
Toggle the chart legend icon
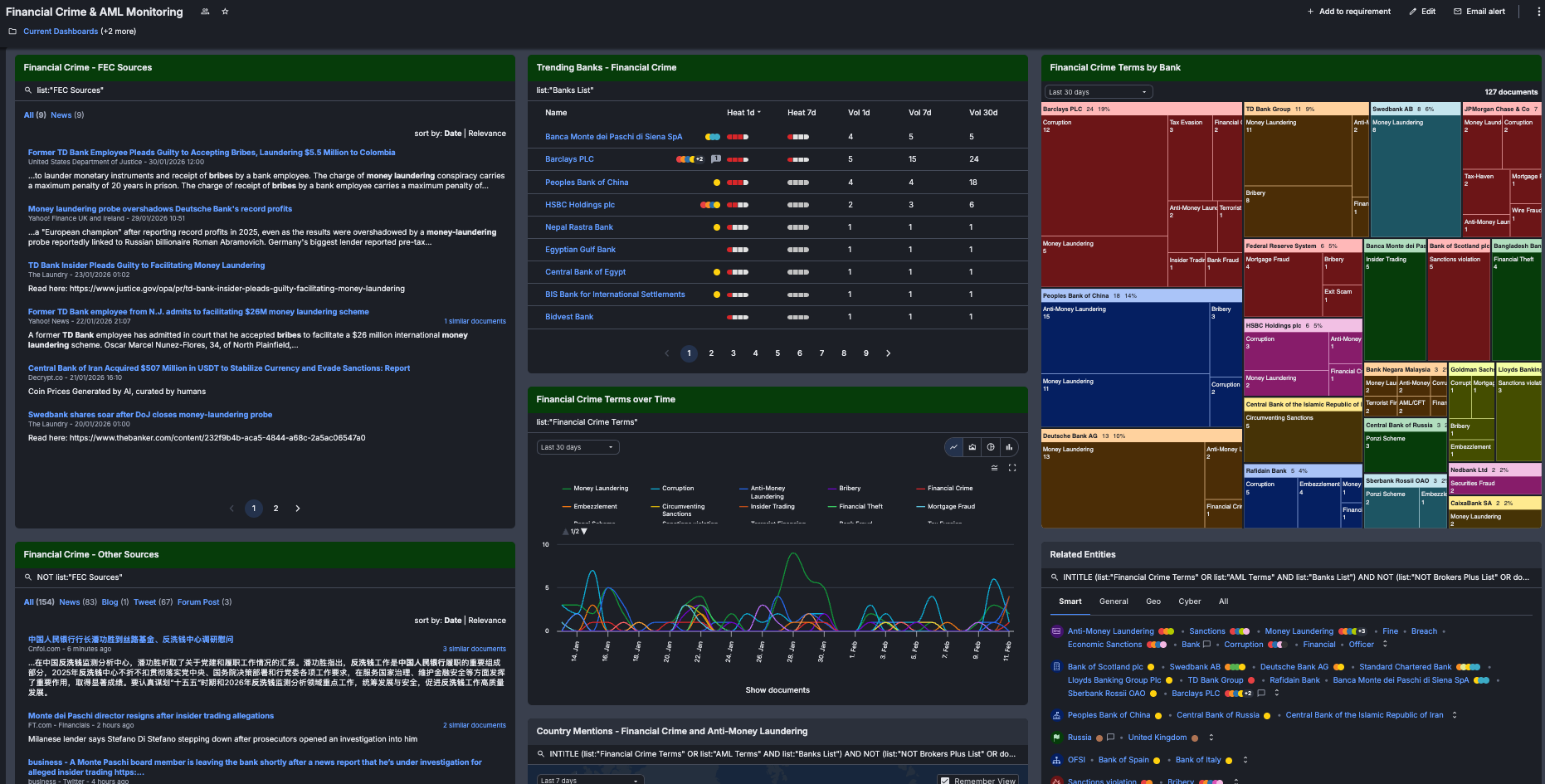994,468
